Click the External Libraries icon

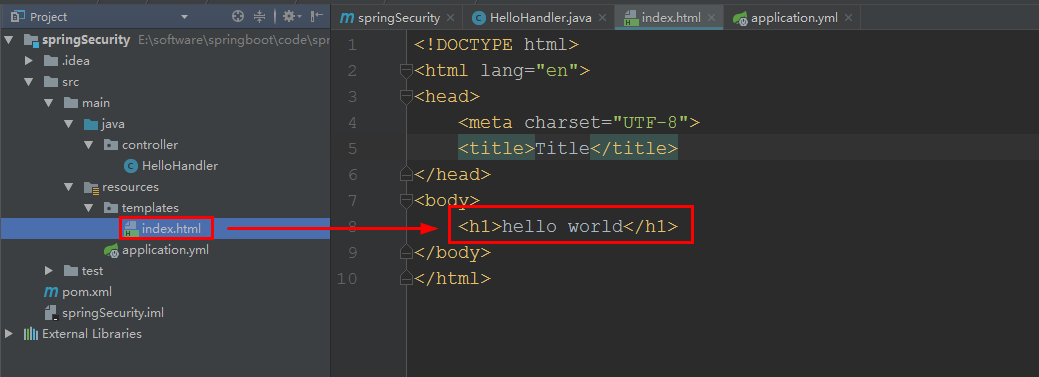pos(30,334)
